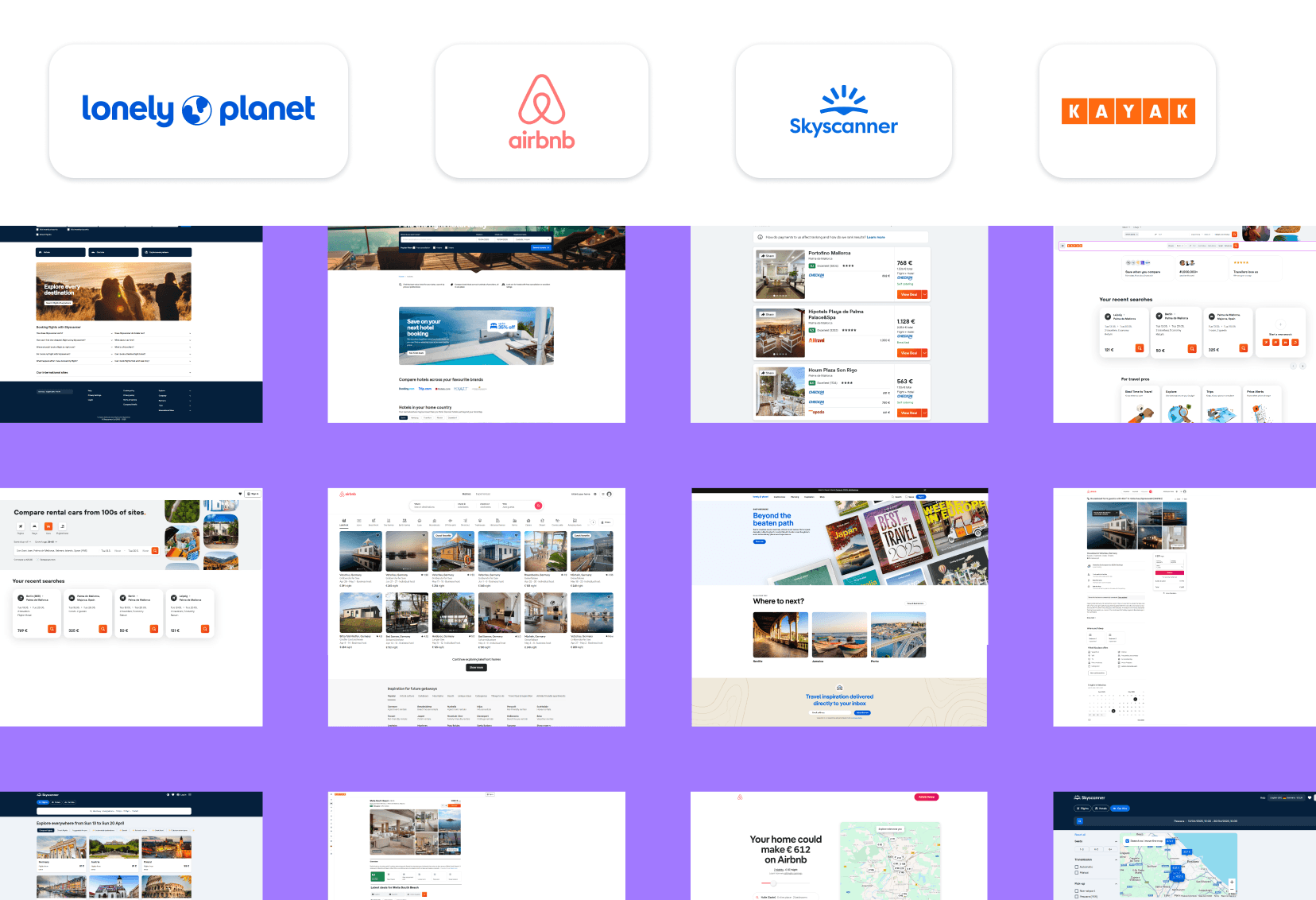The image size is (1316, 900).
Task: Toggle 'Search as I move the map' checkbox
Action: (1128, 840)
